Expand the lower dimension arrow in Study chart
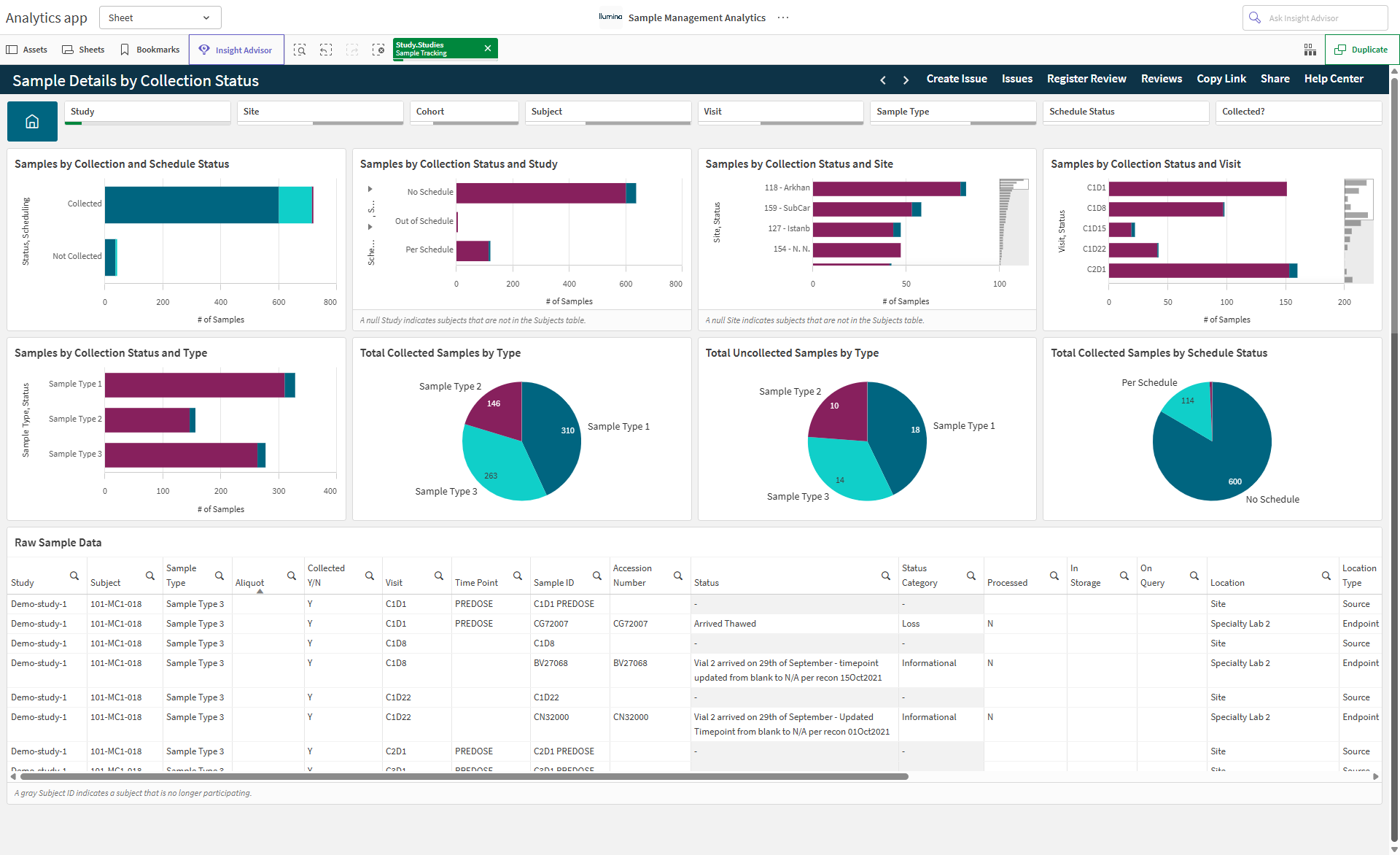 [370, 227]
